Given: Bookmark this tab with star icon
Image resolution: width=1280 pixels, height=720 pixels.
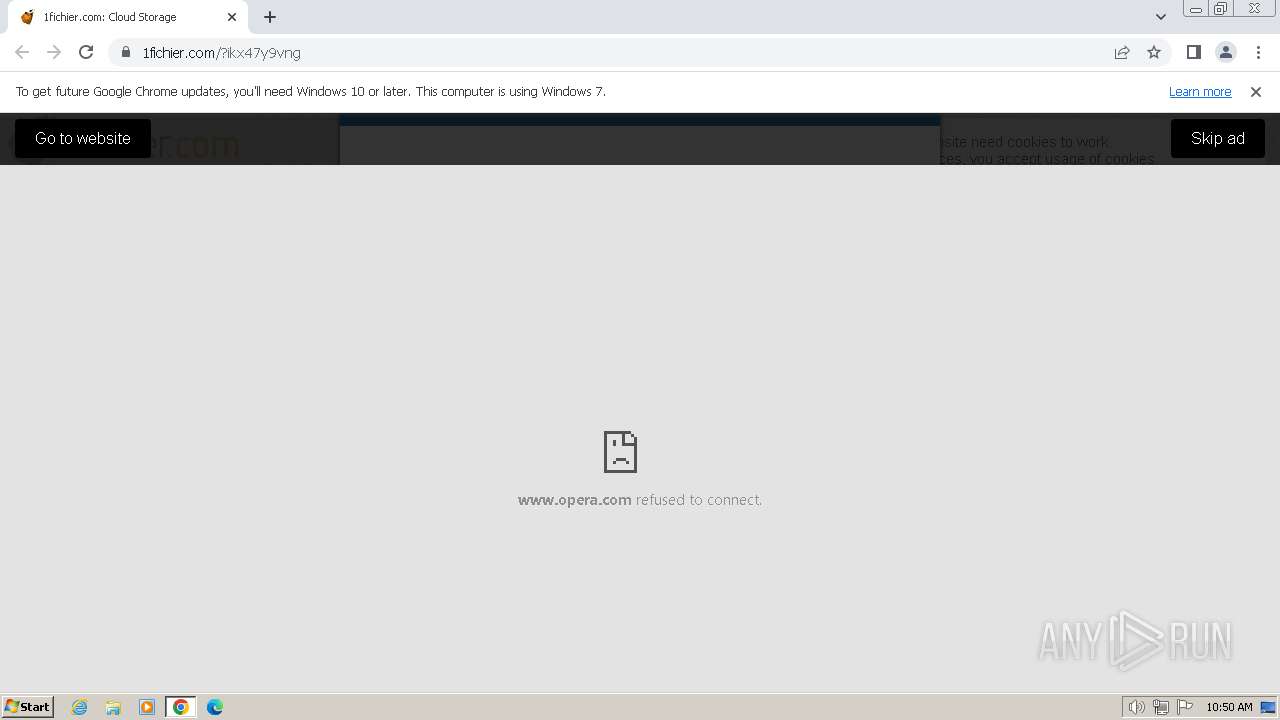Looking at the screenshot, I should click(x=1154, y=52).
